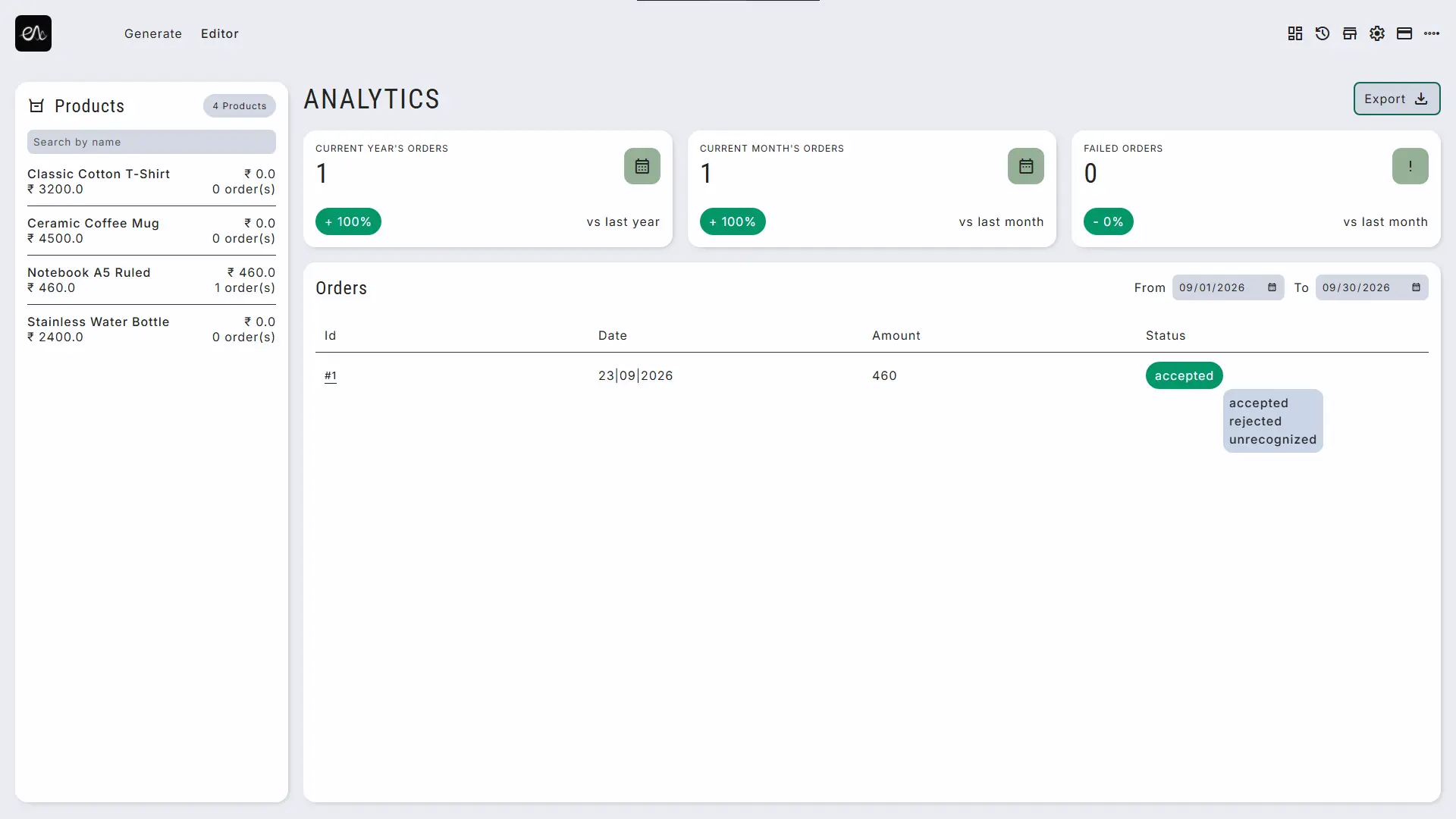Screen dimensions: 1456x819
Task: Click calendar icon on Current Year's Orders card
Action: [x=642, y=166]
